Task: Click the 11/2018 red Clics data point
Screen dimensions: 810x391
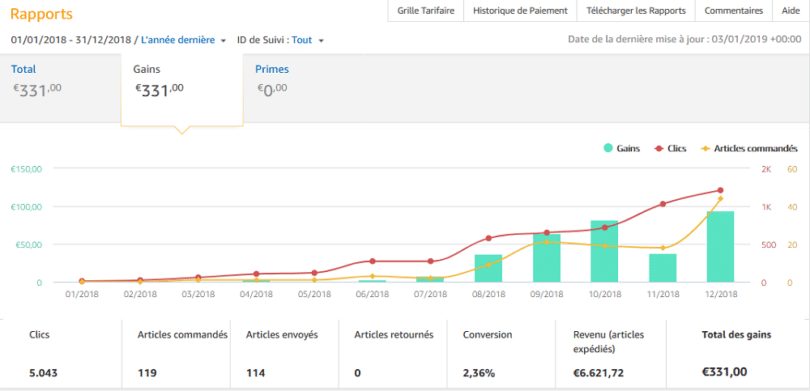Action: click(663, 204)
